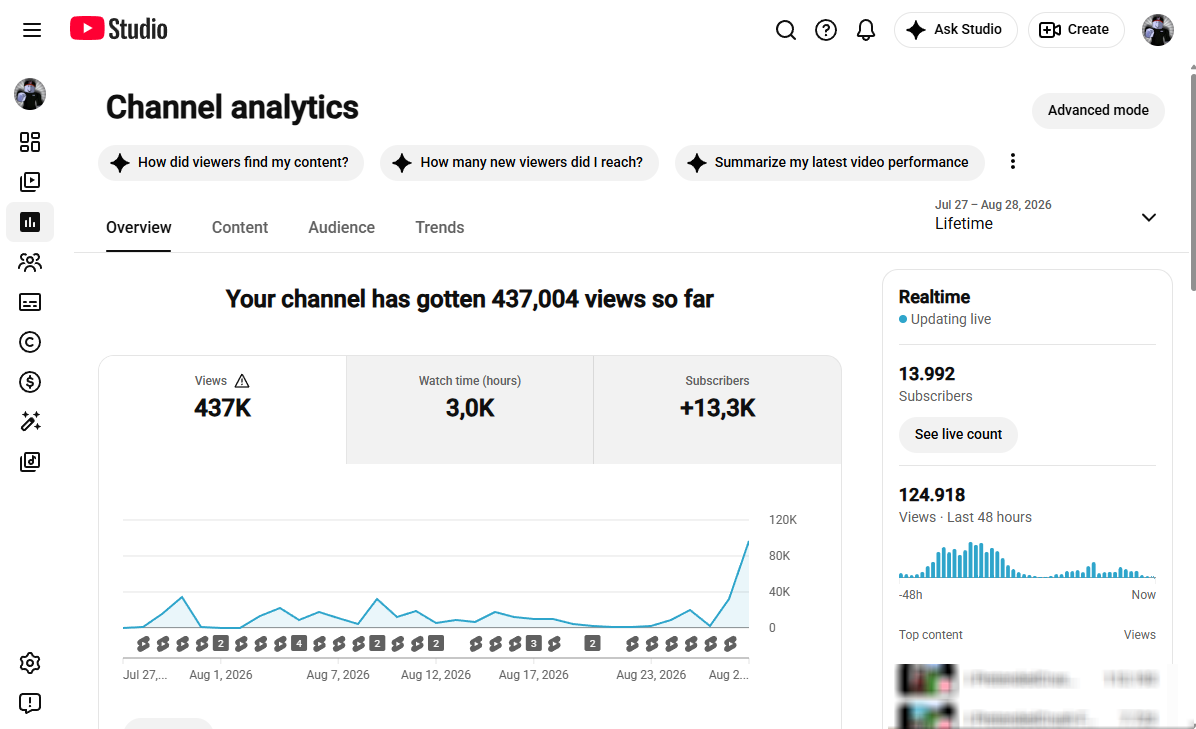Screen dimensions: 1196x729
Task: Open the Subtitles sidebar icon
Action: (30, 302)
